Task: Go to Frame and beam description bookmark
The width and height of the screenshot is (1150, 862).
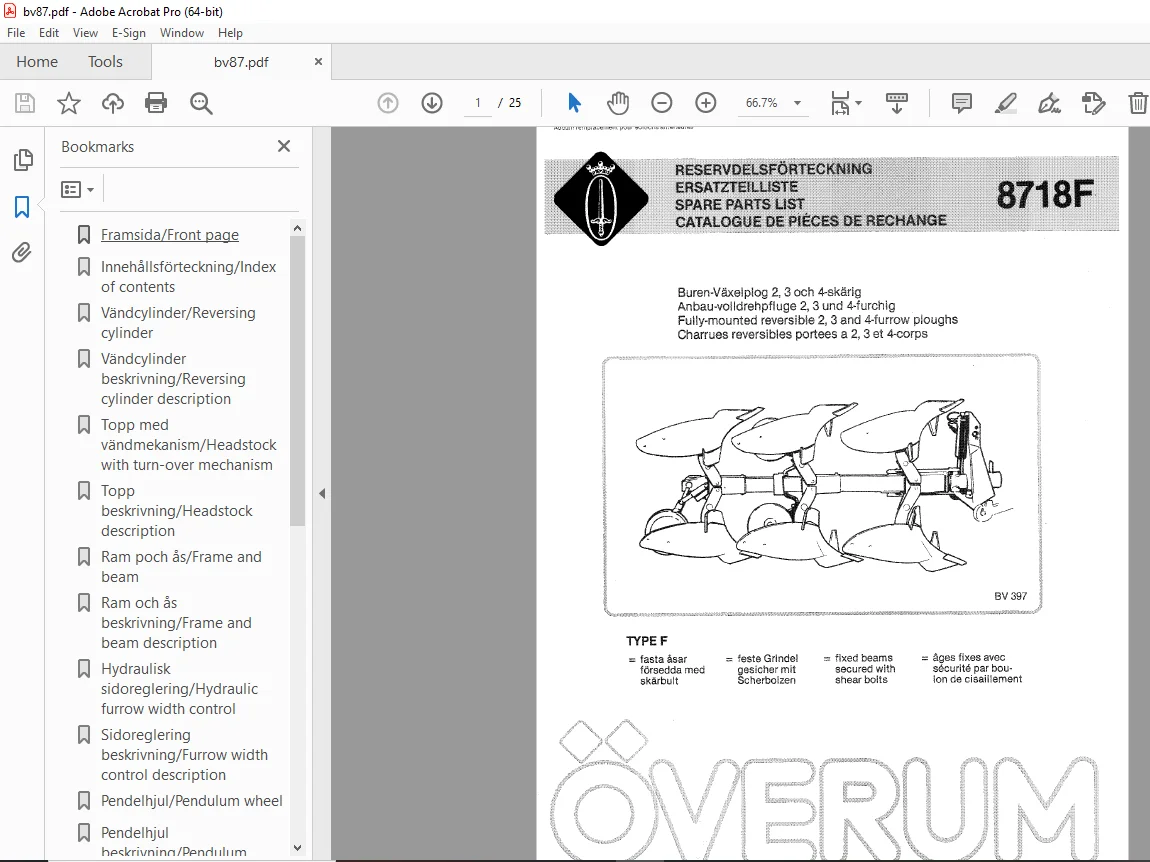Action: [x=176, y=623]
